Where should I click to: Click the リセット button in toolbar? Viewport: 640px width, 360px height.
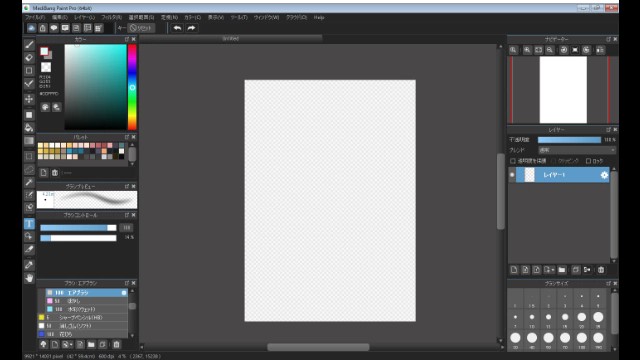(141, 28)
